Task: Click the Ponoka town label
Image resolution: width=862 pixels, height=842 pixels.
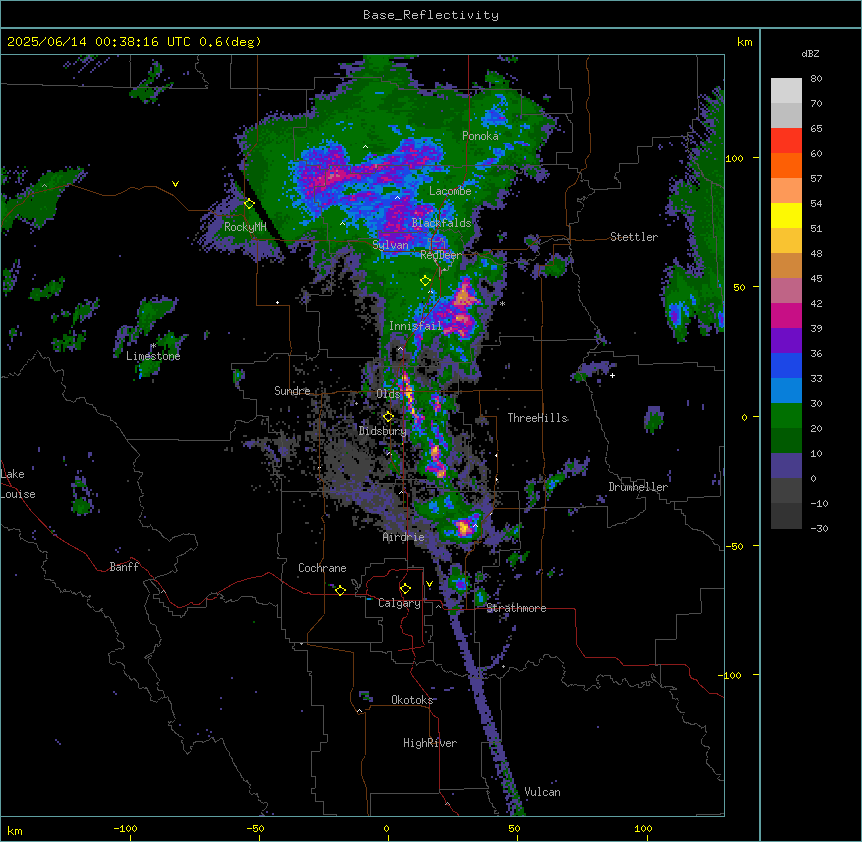Action: click(x=480, y=136)
